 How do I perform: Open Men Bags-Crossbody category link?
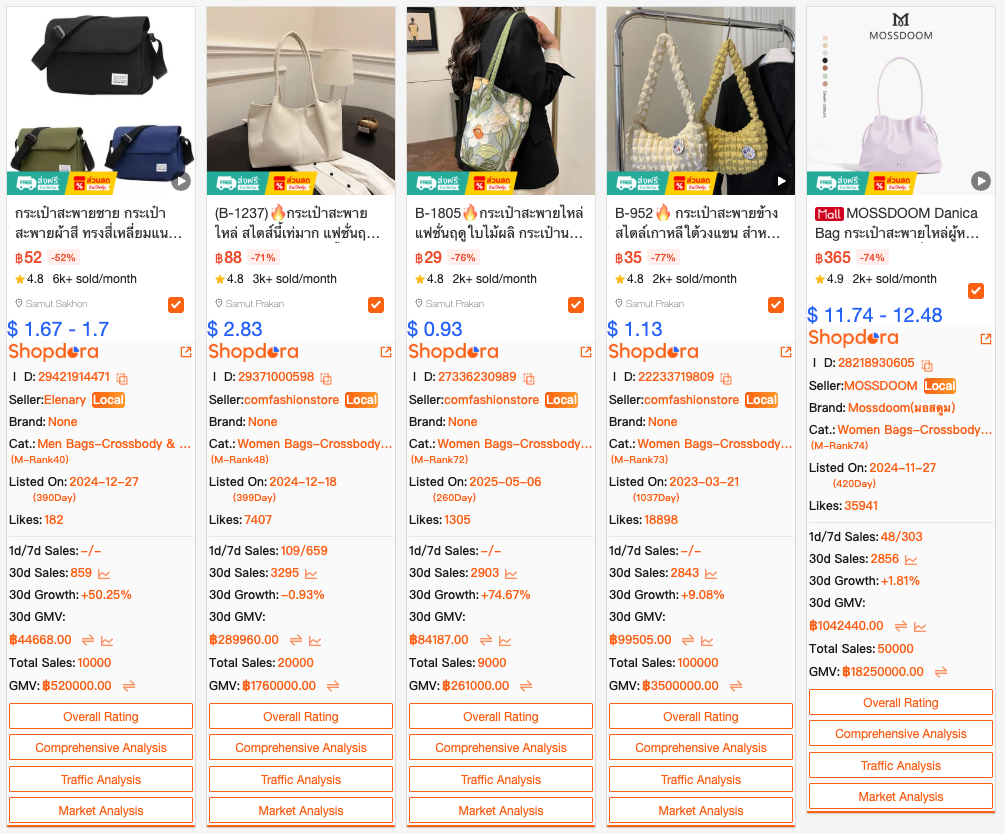click(x=114, y=444)
